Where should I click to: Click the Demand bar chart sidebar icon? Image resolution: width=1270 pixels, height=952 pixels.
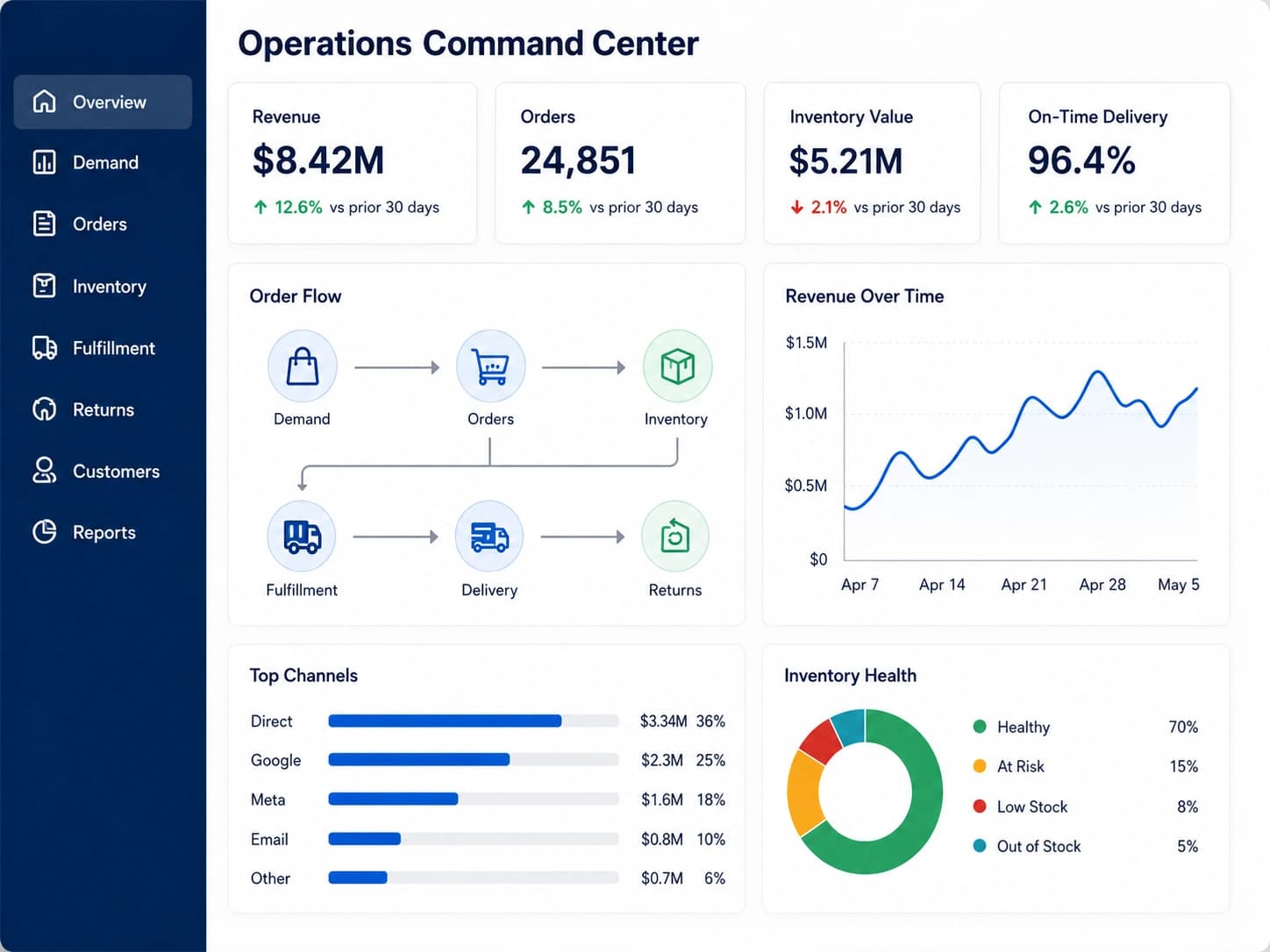[x=44, y=162]
